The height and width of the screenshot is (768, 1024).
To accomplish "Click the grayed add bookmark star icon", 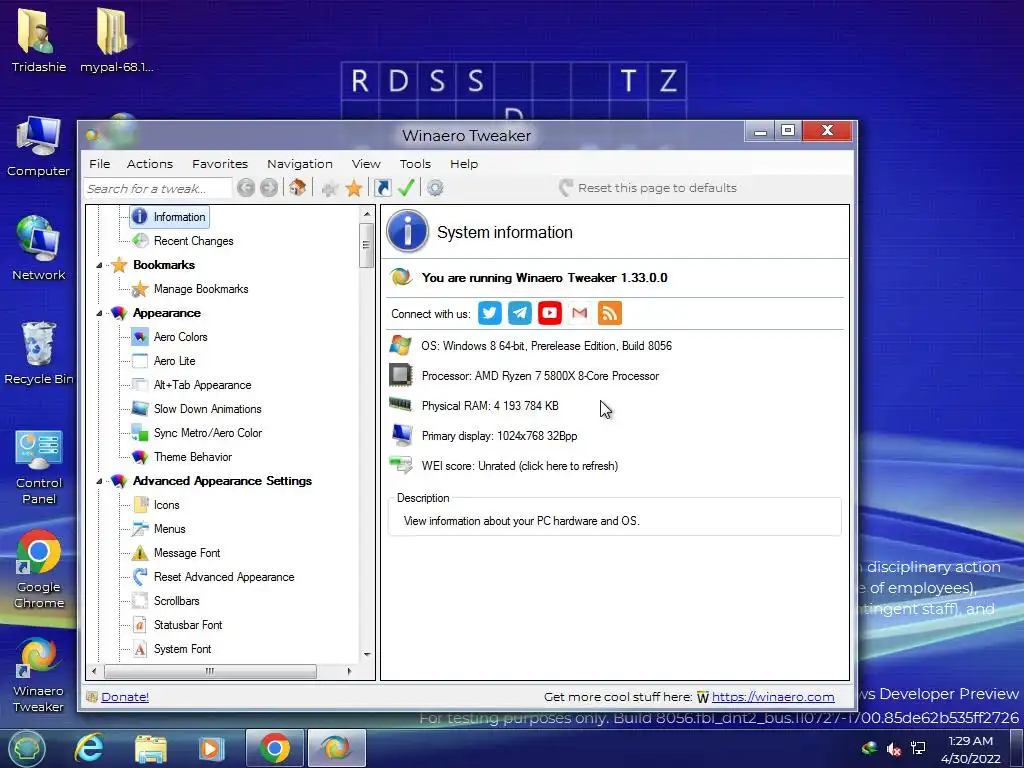I will [329, 189].
